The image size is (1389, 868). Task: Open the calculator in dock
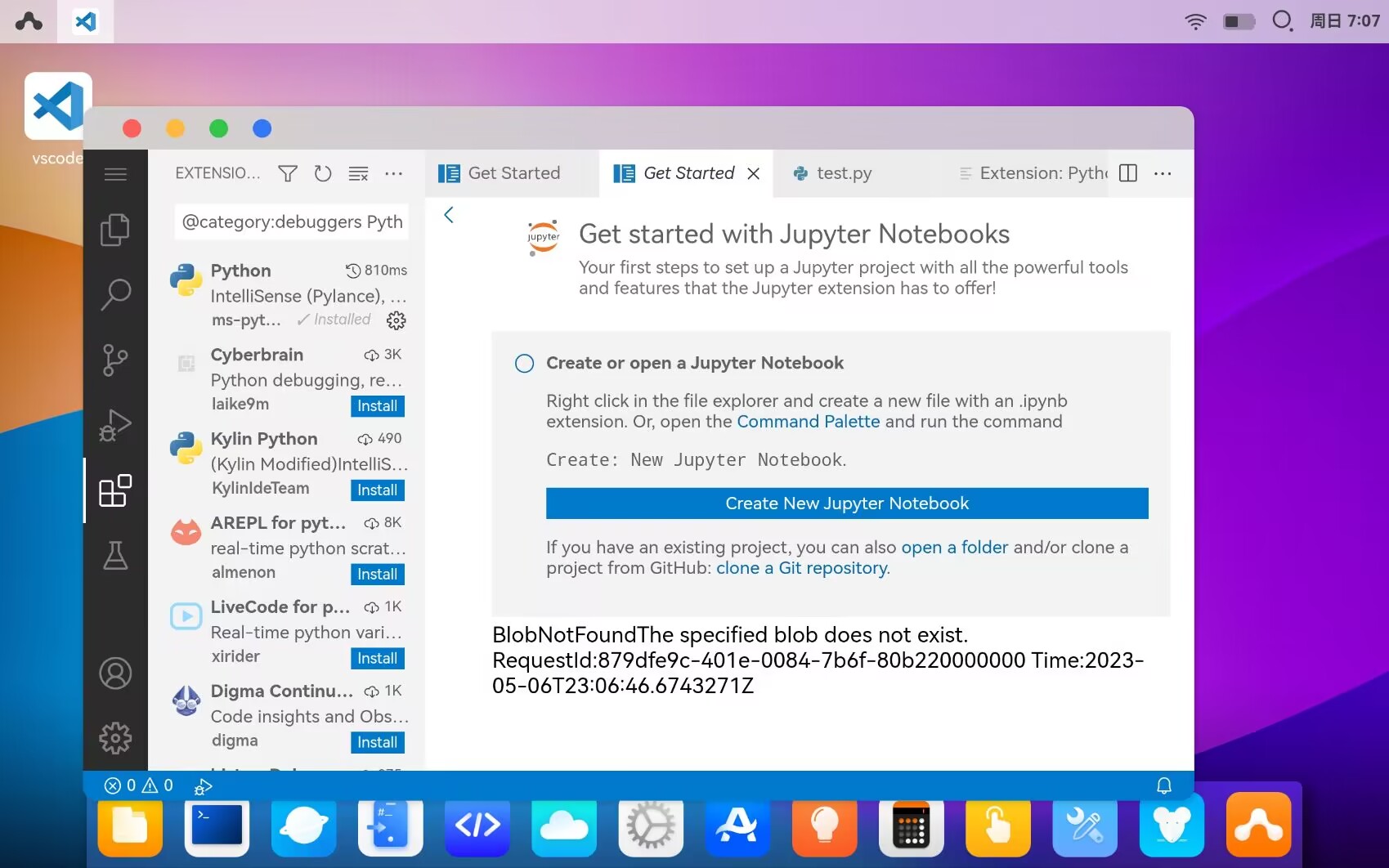point(911,827)
